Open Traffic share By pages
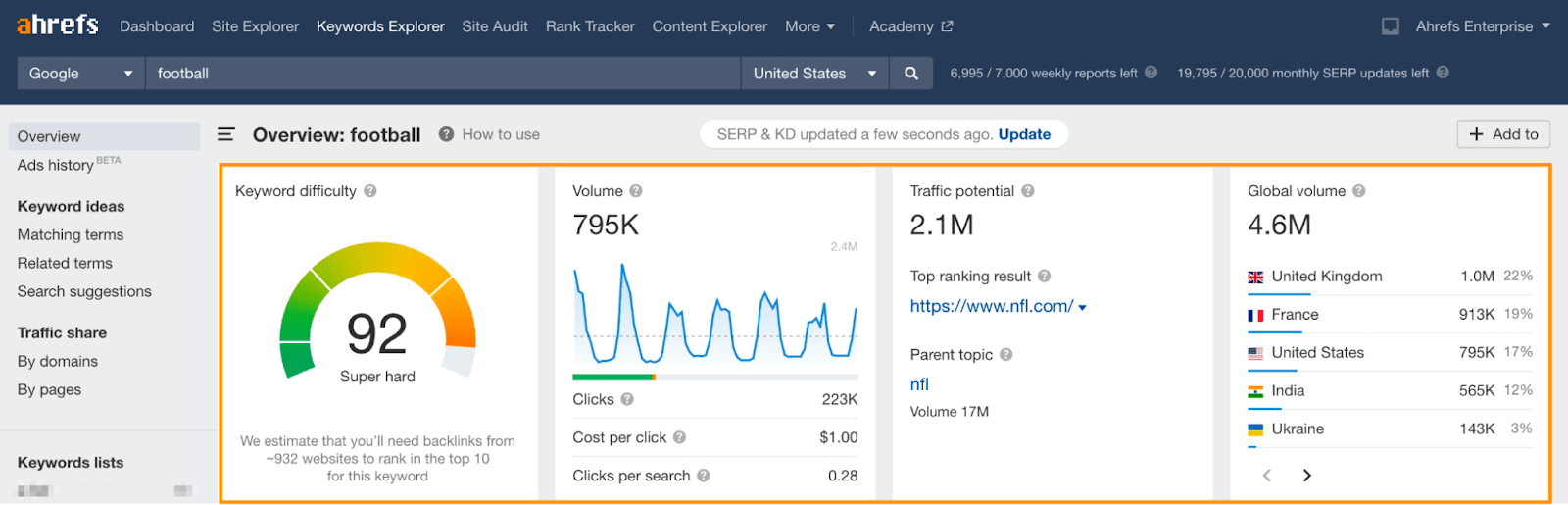The width and height of the screenshot is (1568, 505). [x=49, y=389]
